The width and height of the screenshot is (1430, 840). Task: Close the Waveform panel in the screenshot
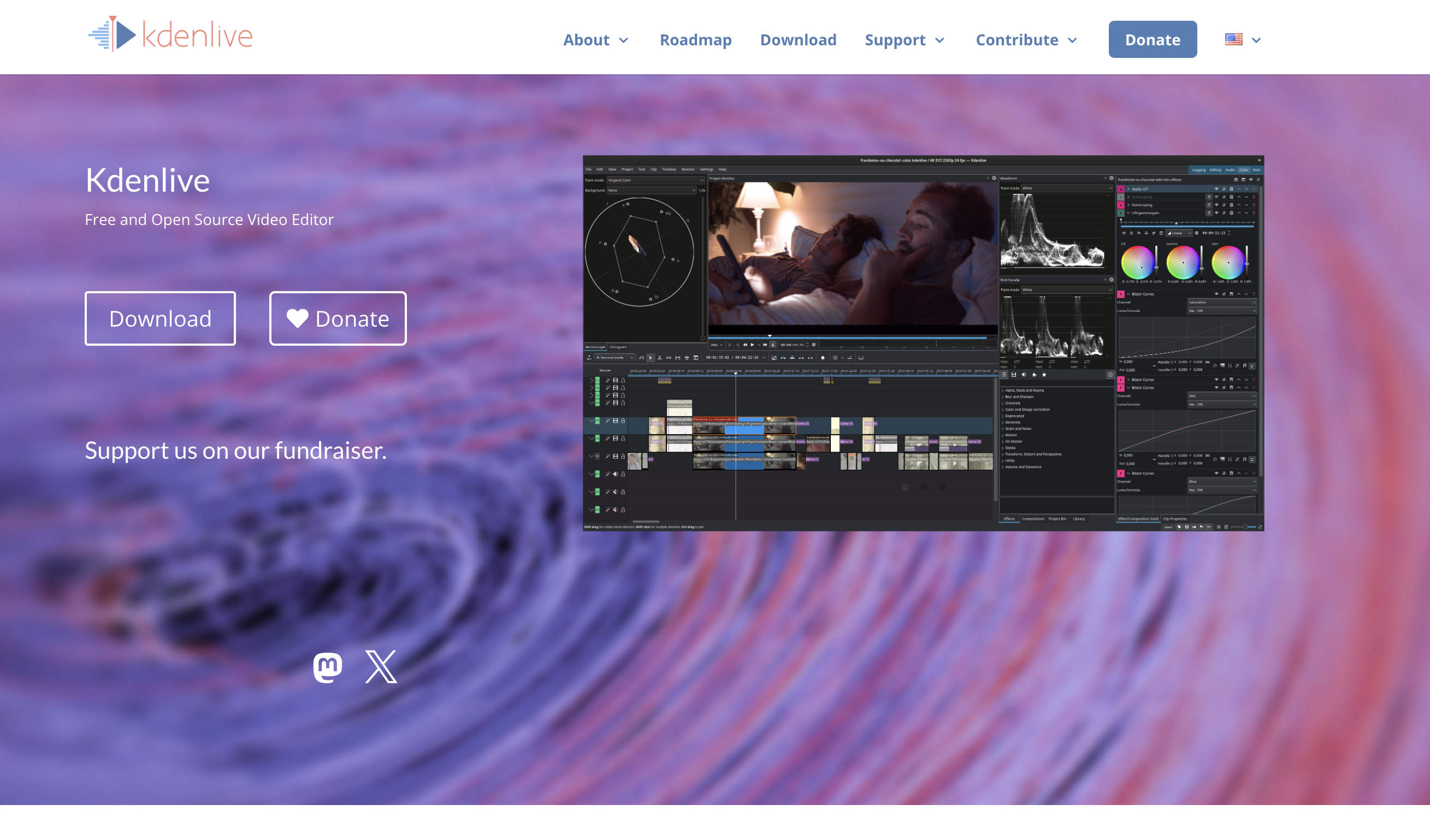pyautogui.click(x=1111, y=178)
